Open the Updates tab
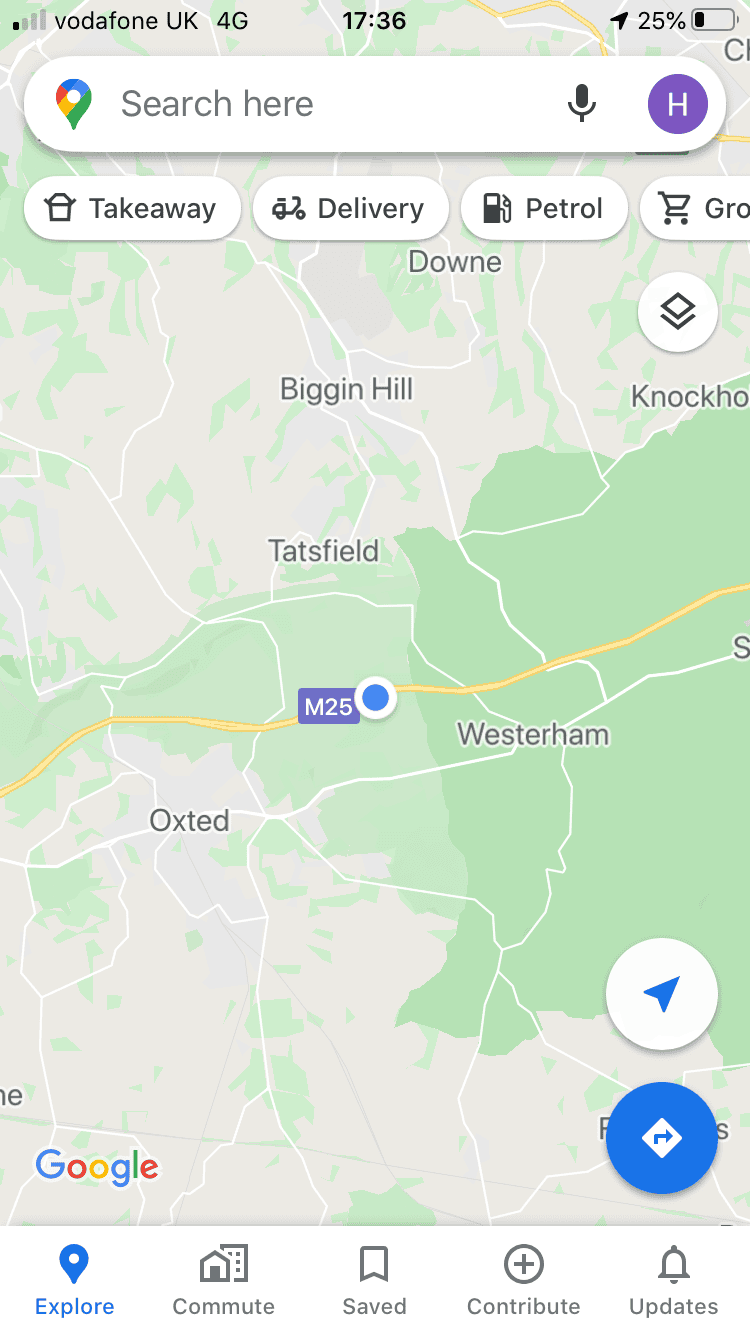This screenshot has width=750, height=1334. pyautogui.click(x=673, y=1281)
